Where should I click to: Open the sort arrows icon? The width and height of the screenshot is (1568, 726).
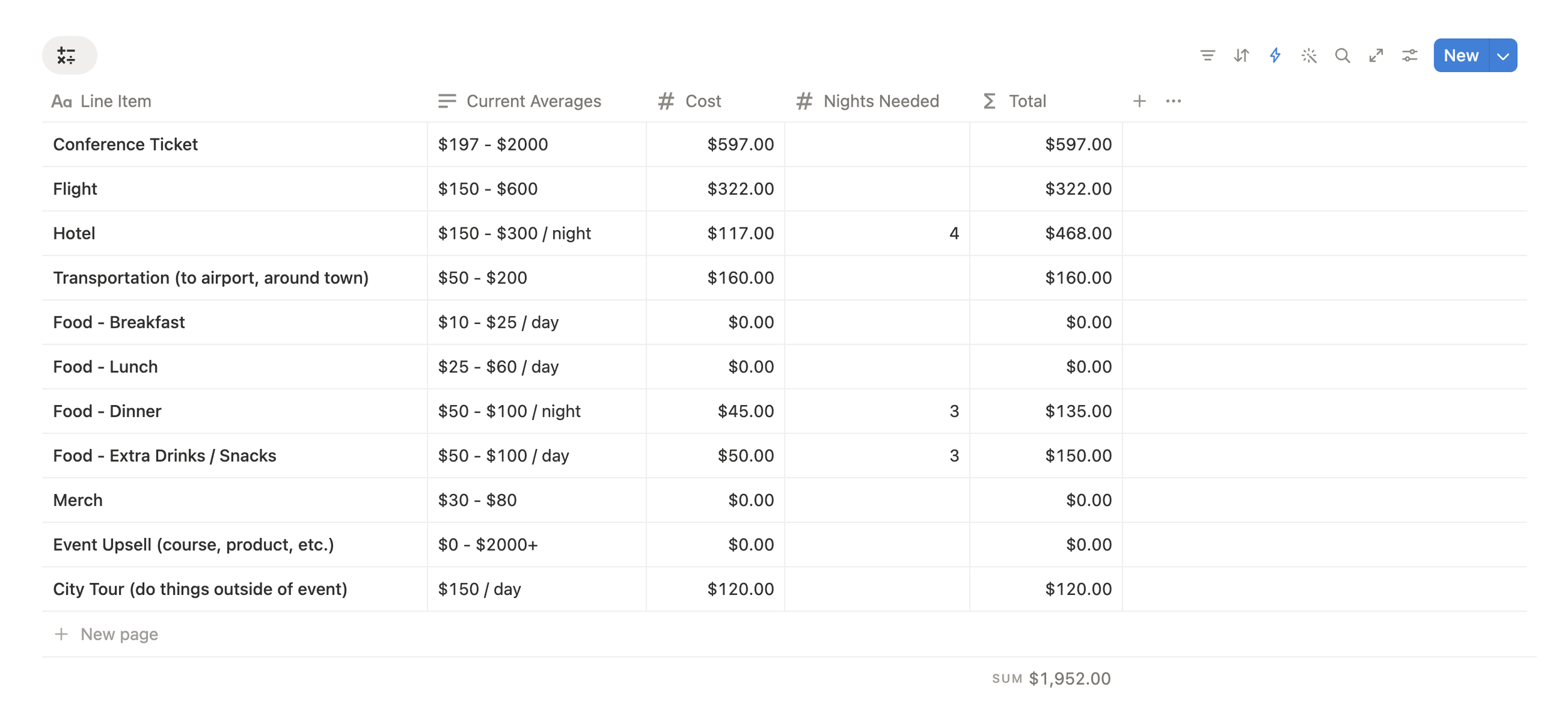1241,55
